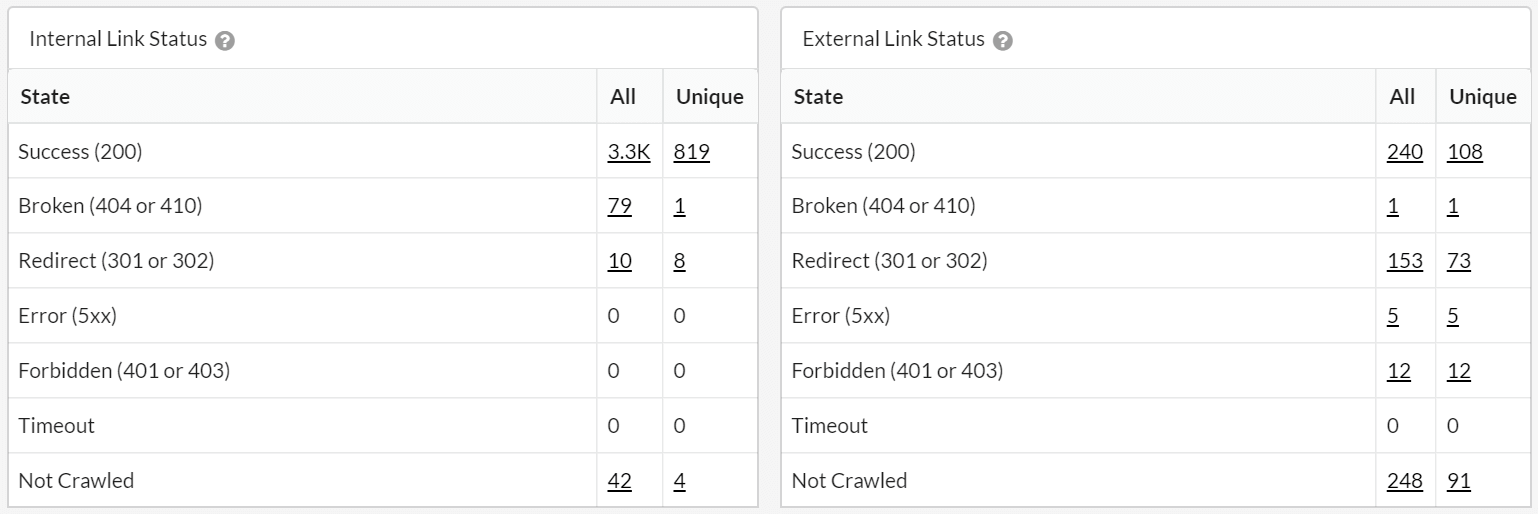Open internal Redirect All count 10
The height and width of the screenshot is (514, 1538).
click(620, 262)
